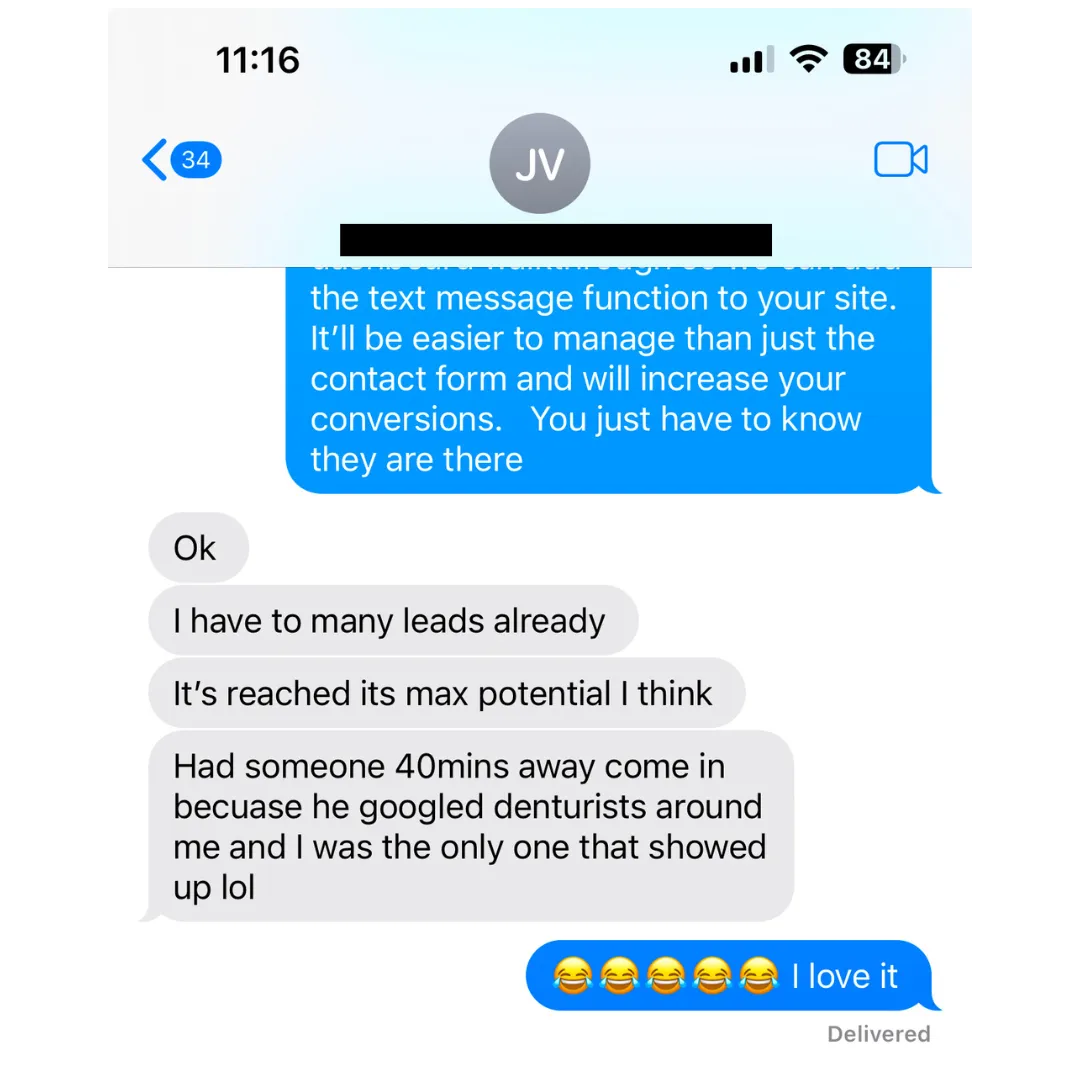The image size is (1080, 1080).
Task: Tap "It's reached its max potential" bubble
Action: [446, 693]
